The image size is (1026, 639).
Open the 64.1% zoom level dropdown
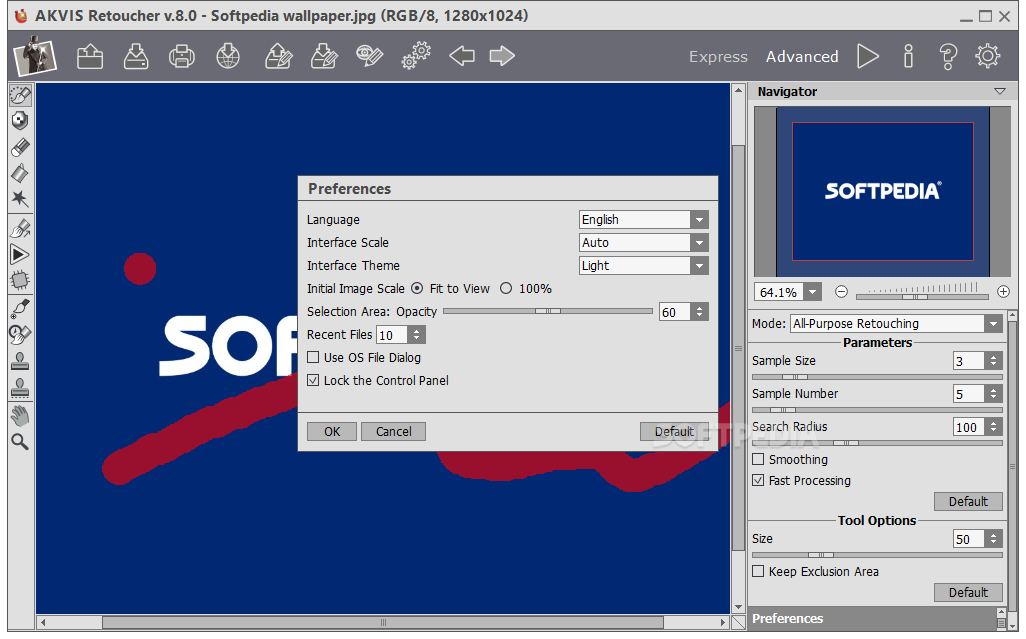[x=813, y=292]
